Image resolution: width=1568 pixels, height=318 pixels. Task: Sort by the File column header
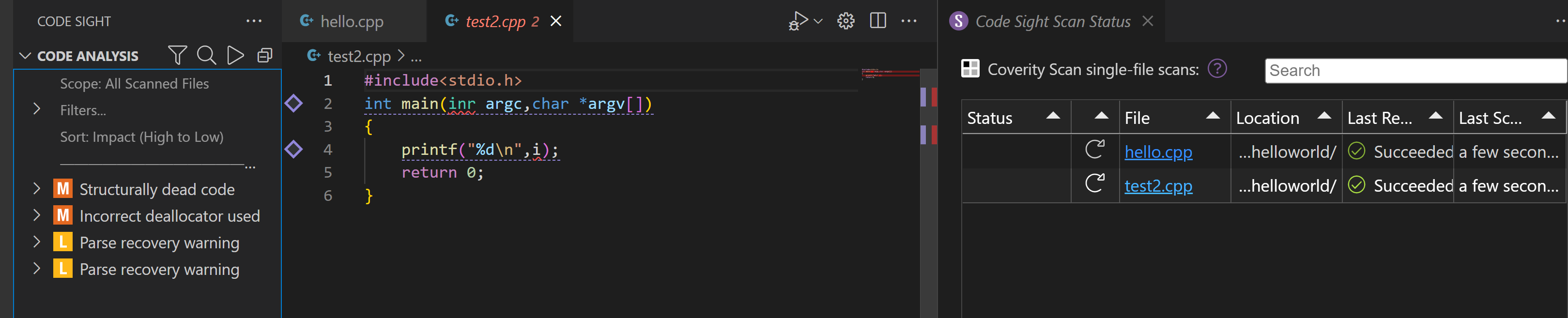click(x=1174, y=117)
